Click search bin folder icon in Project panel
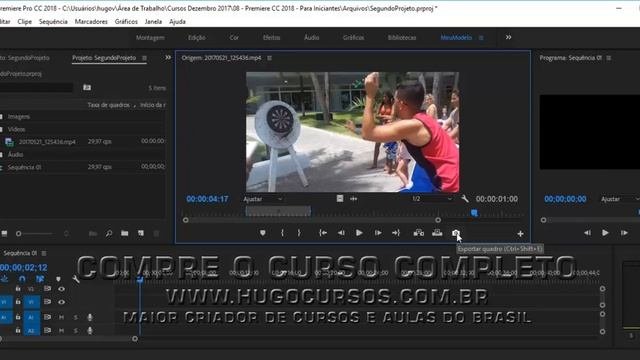 pos(87,87)
